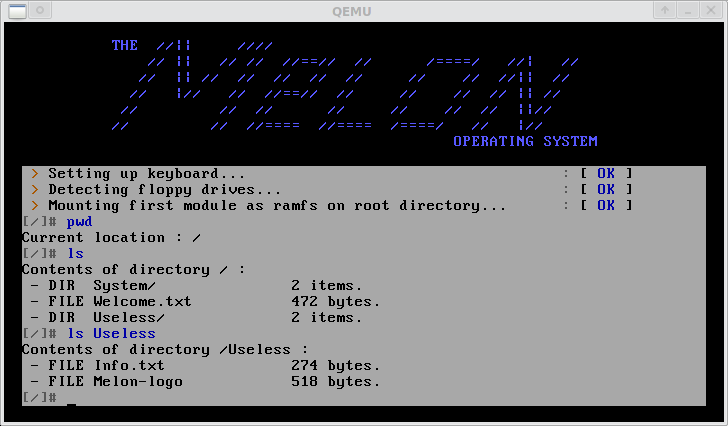Viewport: 728px width, 426px height.
Task: Click 'Contents of directory /Useless :' line
Action: click(165, 350)
